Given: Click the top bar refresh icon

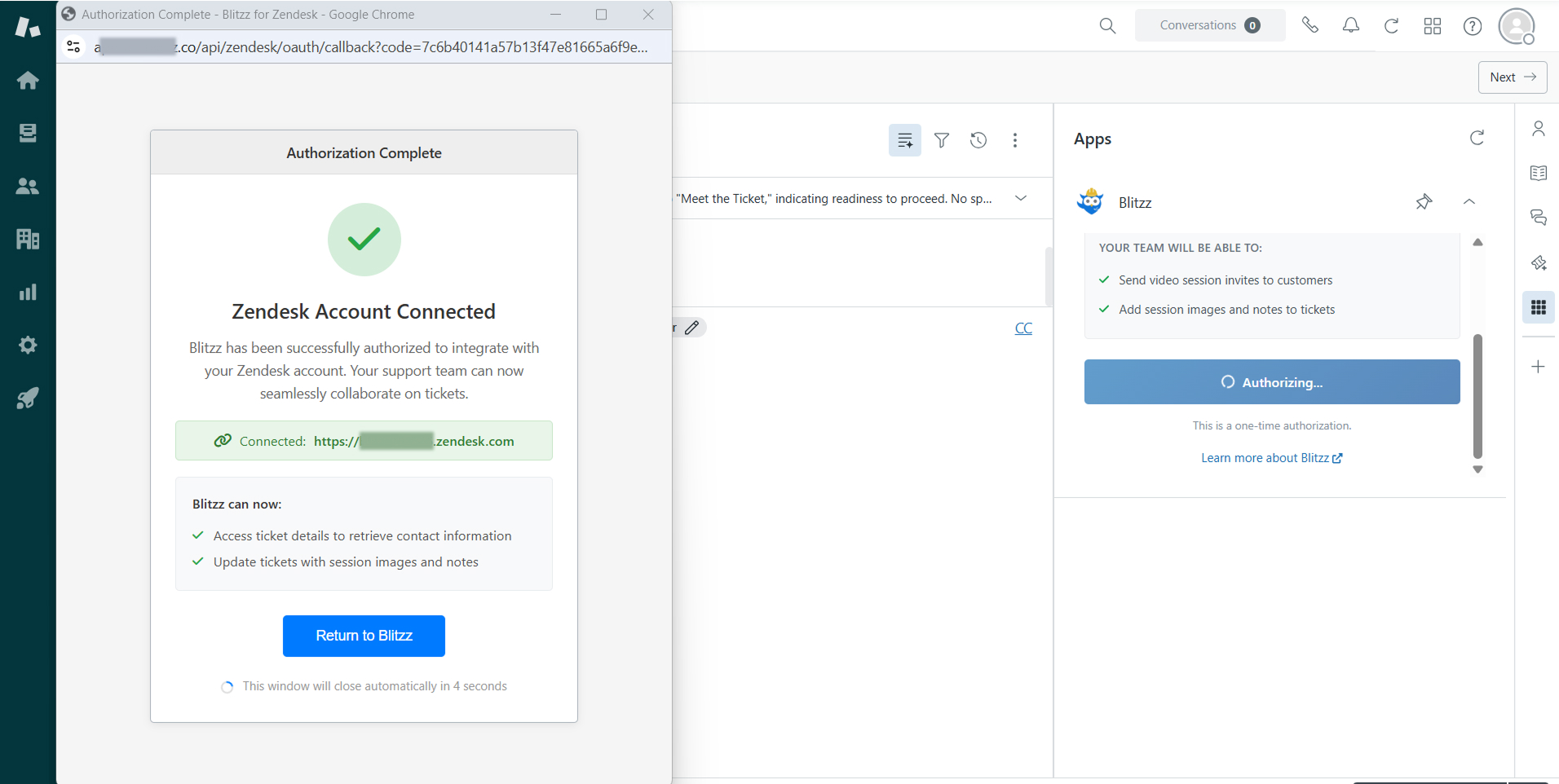Looking at the screenshot, I should pos(1392,25).
